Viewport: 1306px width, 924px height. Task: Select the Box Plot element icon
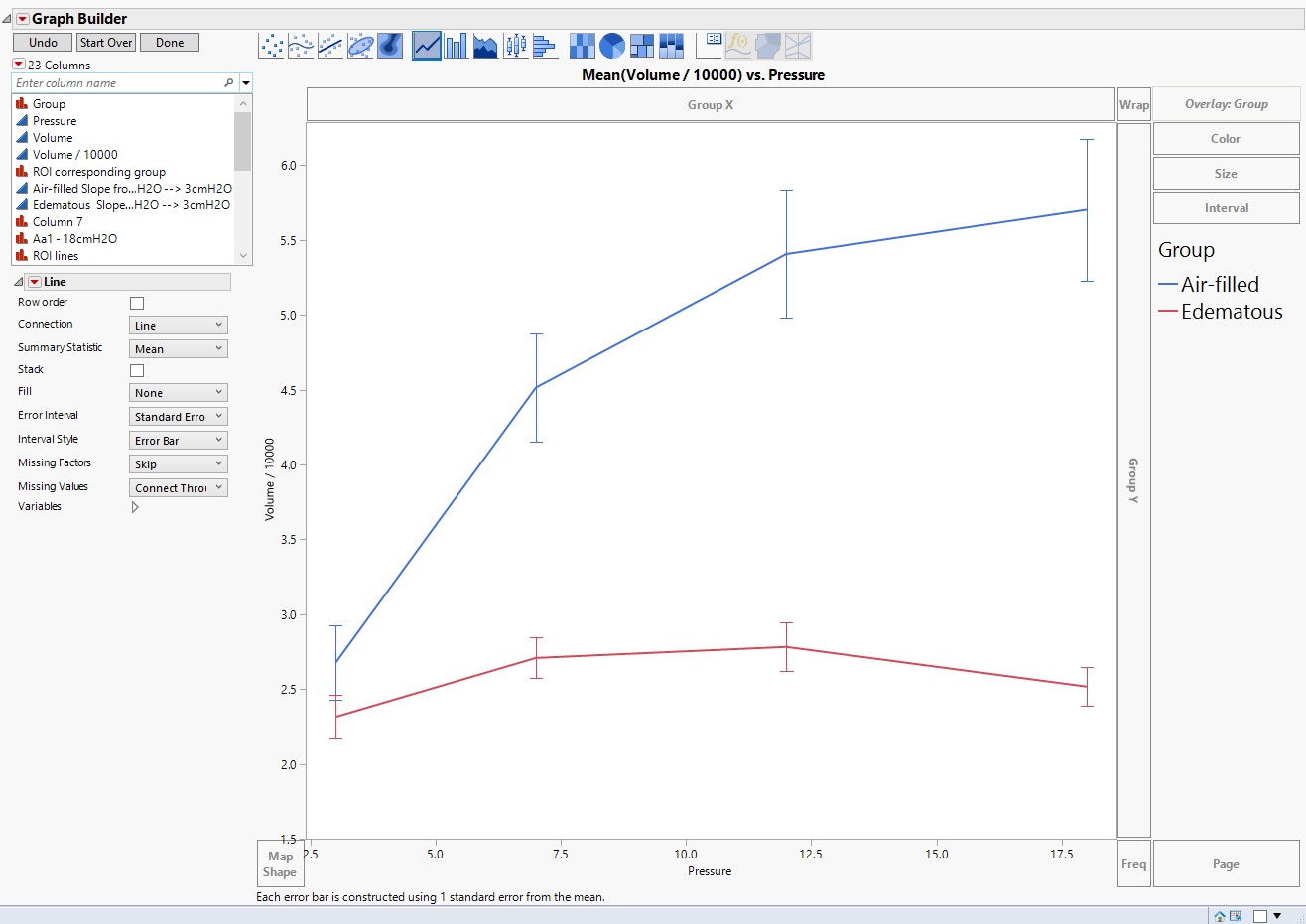[x=515, y=46]
